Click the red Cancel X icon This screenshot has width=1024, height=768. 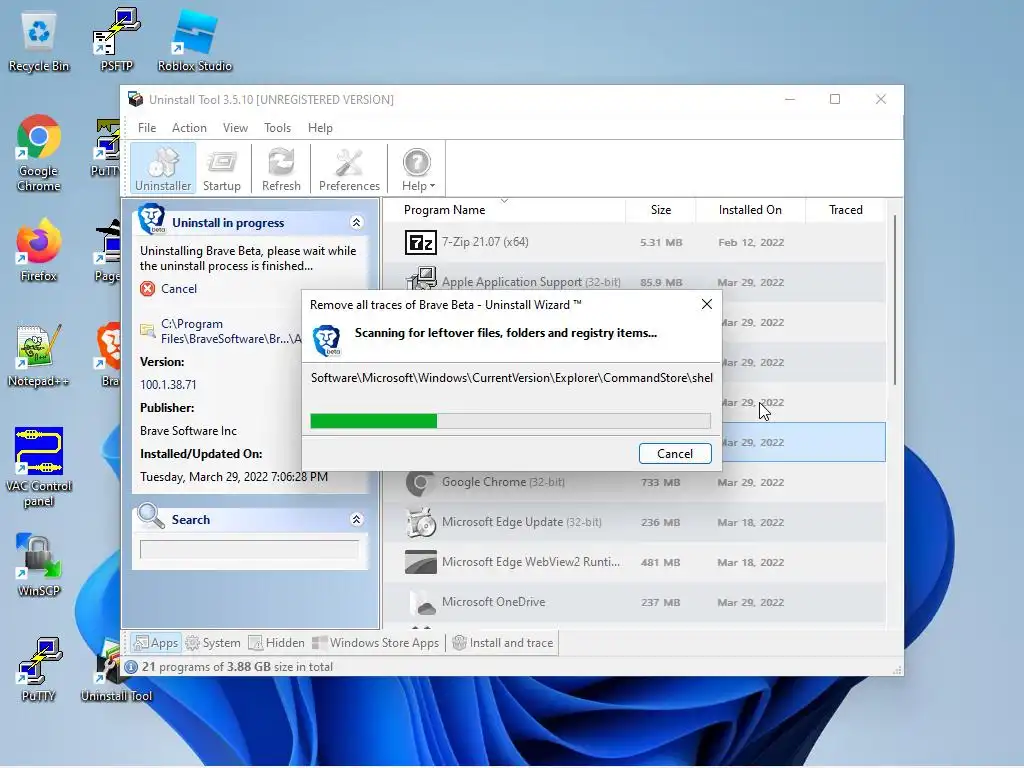point(148,289)
